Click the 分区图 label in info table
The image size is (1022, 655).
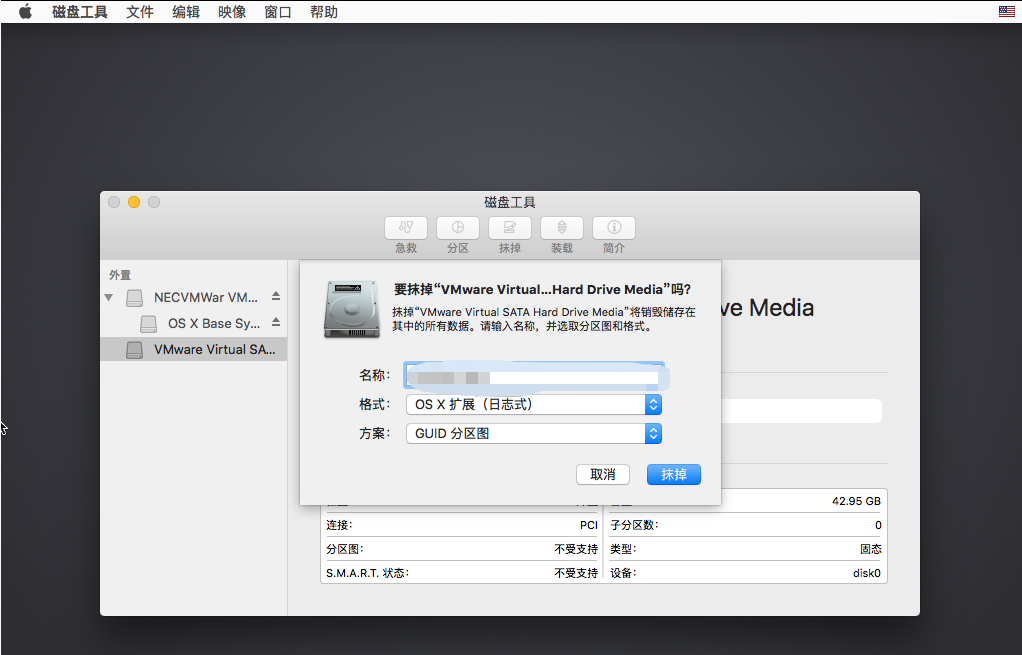tap(345, 549)
